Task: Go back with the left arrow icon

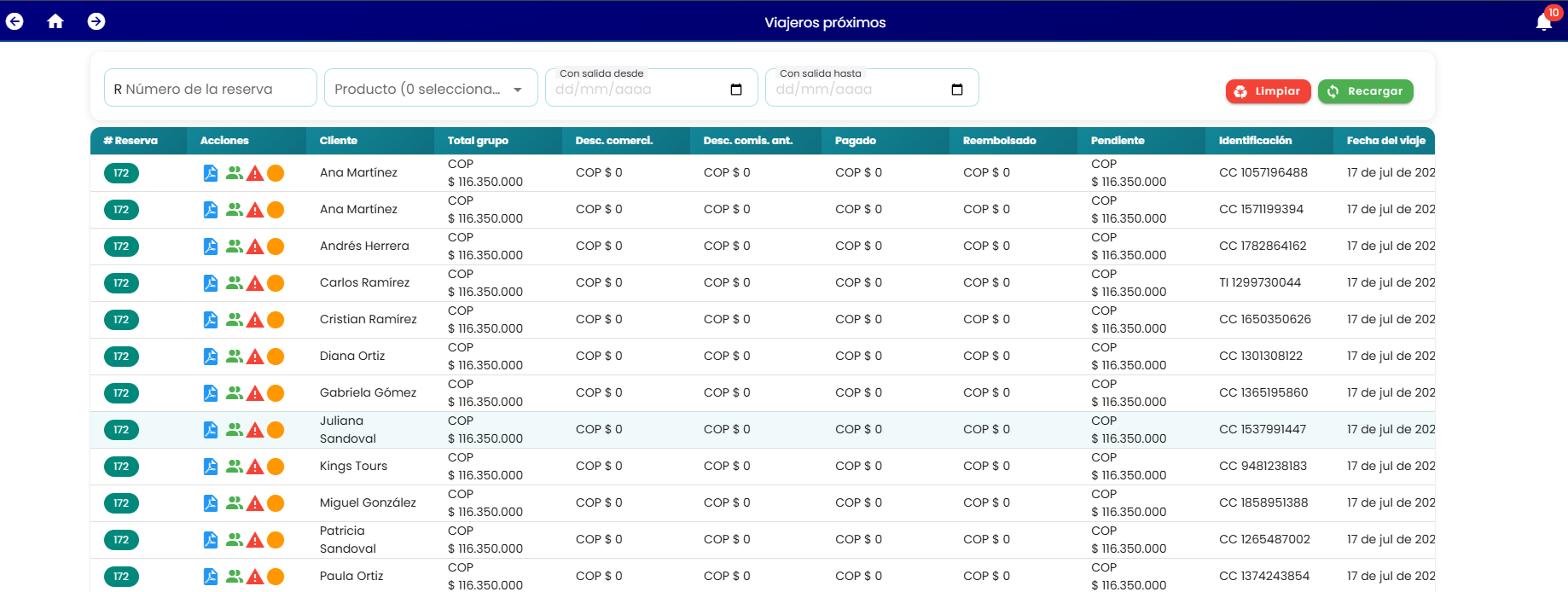Action: point(15,21)
